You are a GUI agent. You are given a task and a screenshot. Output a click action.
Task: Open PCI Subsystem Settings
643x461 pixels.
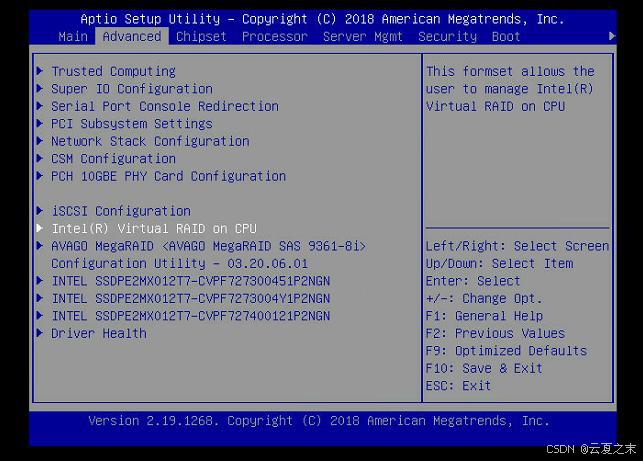pyautogui.click(x=132, y=124)
